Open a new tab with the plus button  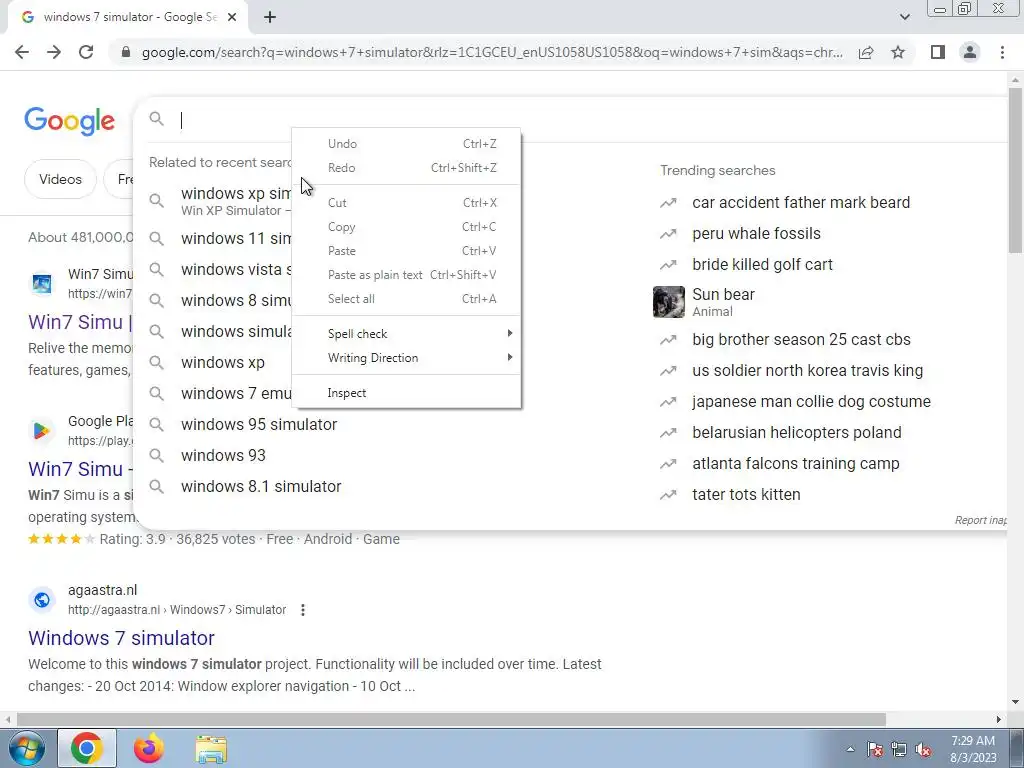(x=270, y=17)
